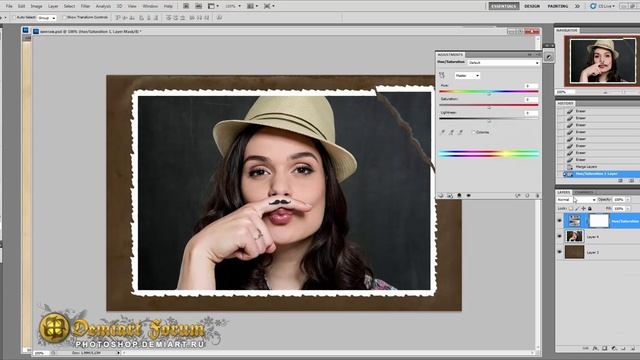640x360 pixels.
Task: Click the Hue value field
Action: pyautogui.click(x=531, y=86)
